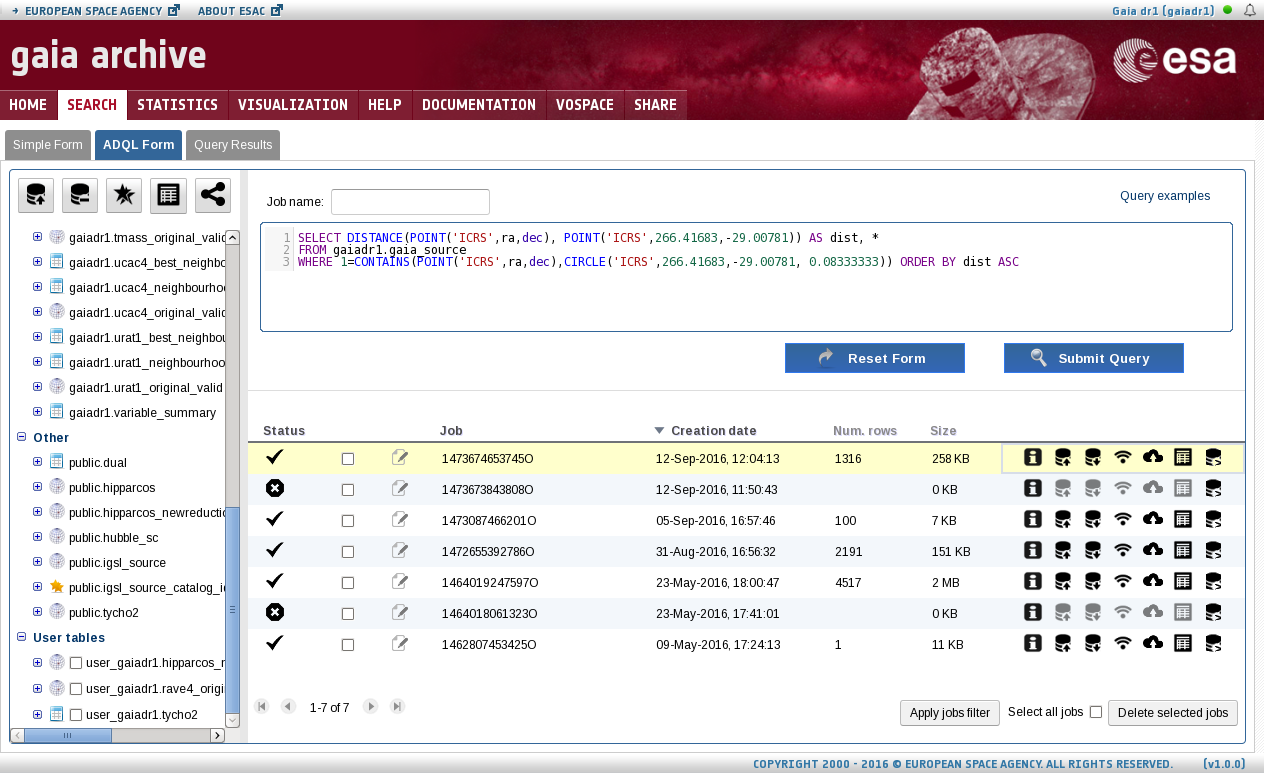The height and width of the screenshot is (773, 1264).
Task: Edit name icon for job 1473087466201O
Action: tap(400, 519)
